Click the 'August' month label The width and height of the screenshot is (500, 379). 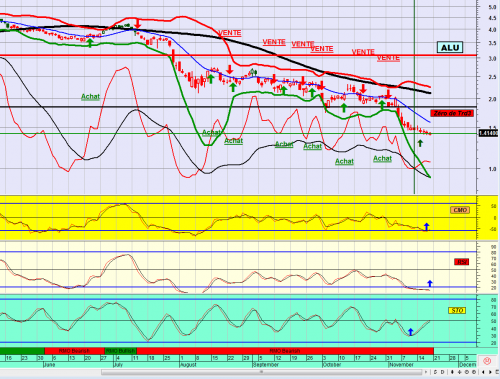[x=188, y=365]
